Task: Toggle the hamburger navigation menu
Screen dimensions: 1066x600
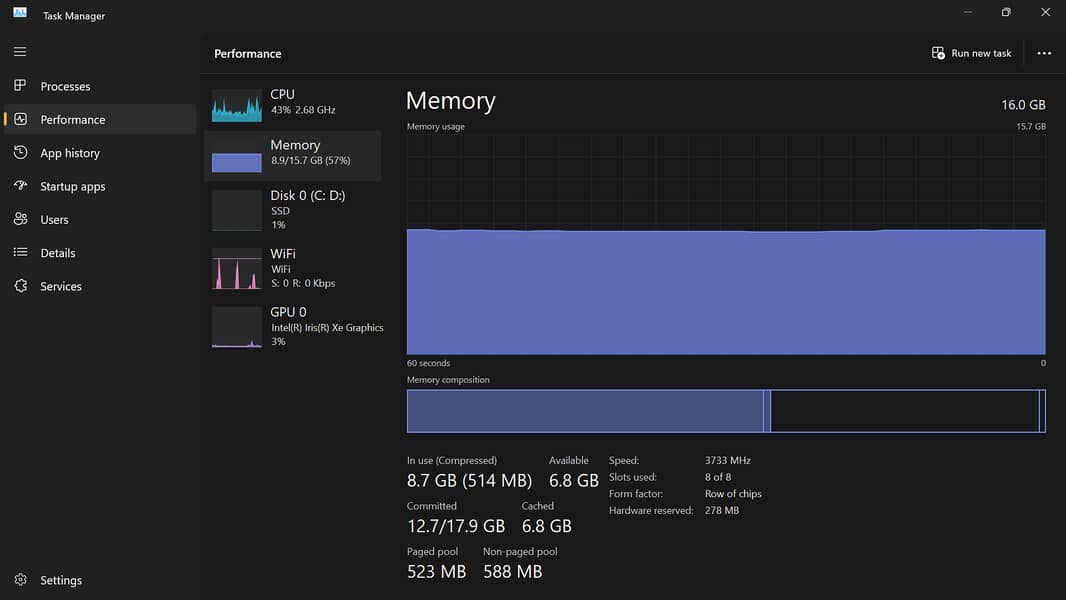Action: point(20,51)
